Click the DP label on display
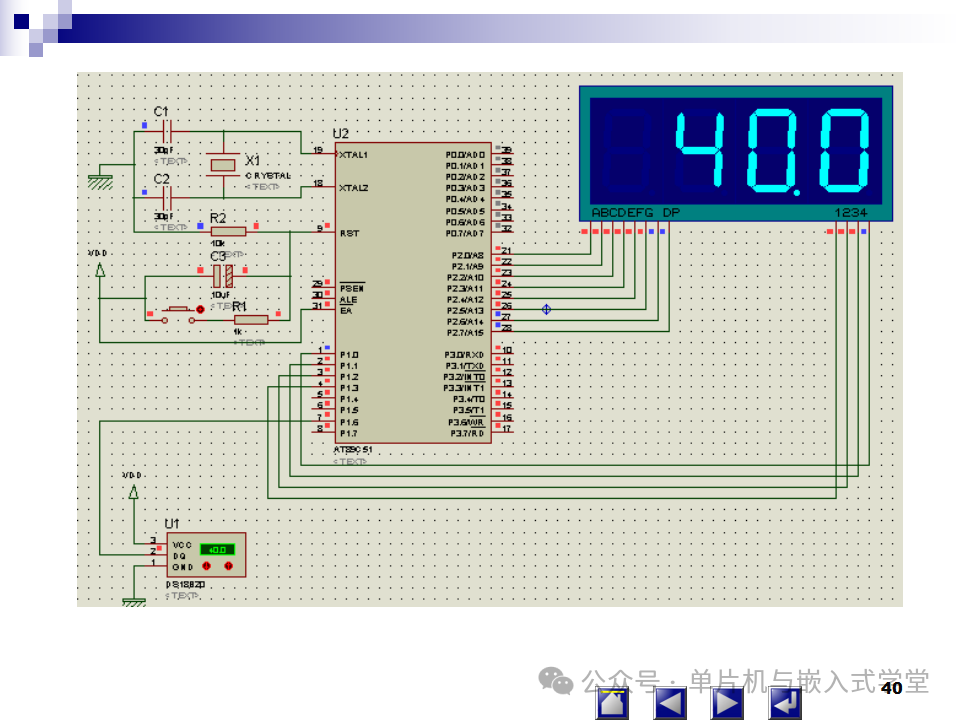 coord(671,213)
